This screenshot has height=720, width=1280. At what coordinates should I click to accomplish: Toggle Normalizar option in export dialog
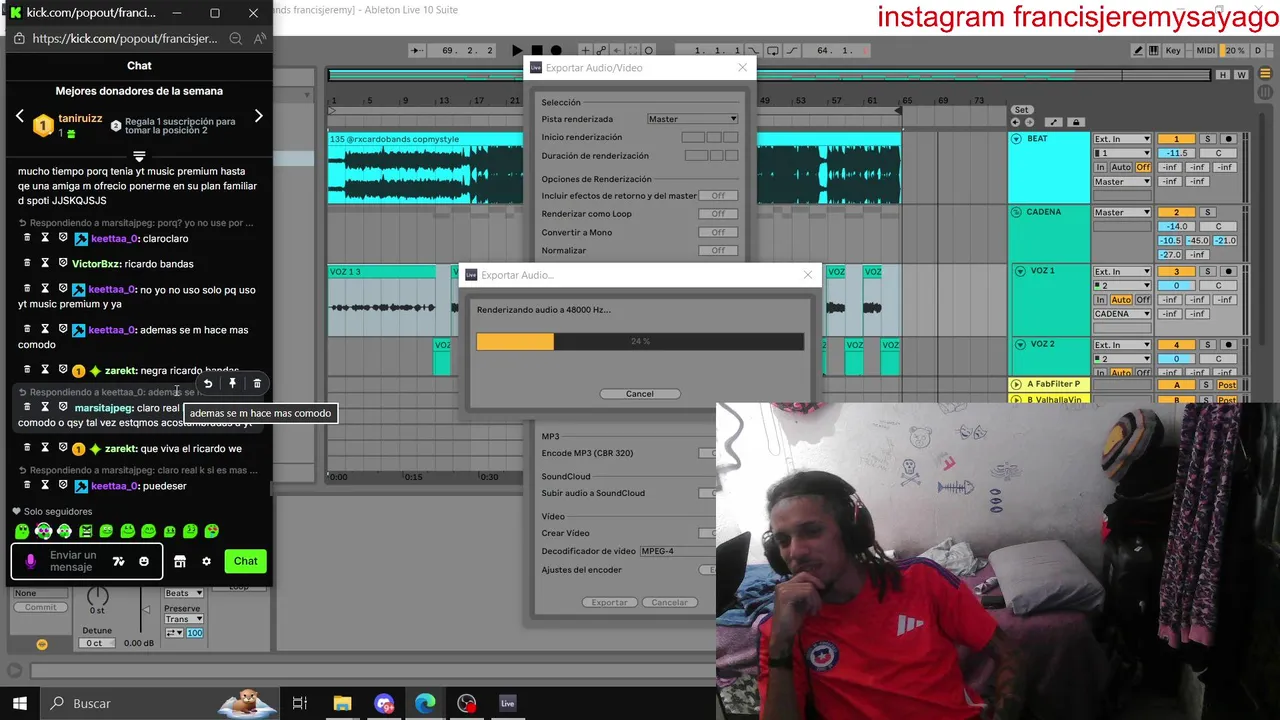click(718, 251)
